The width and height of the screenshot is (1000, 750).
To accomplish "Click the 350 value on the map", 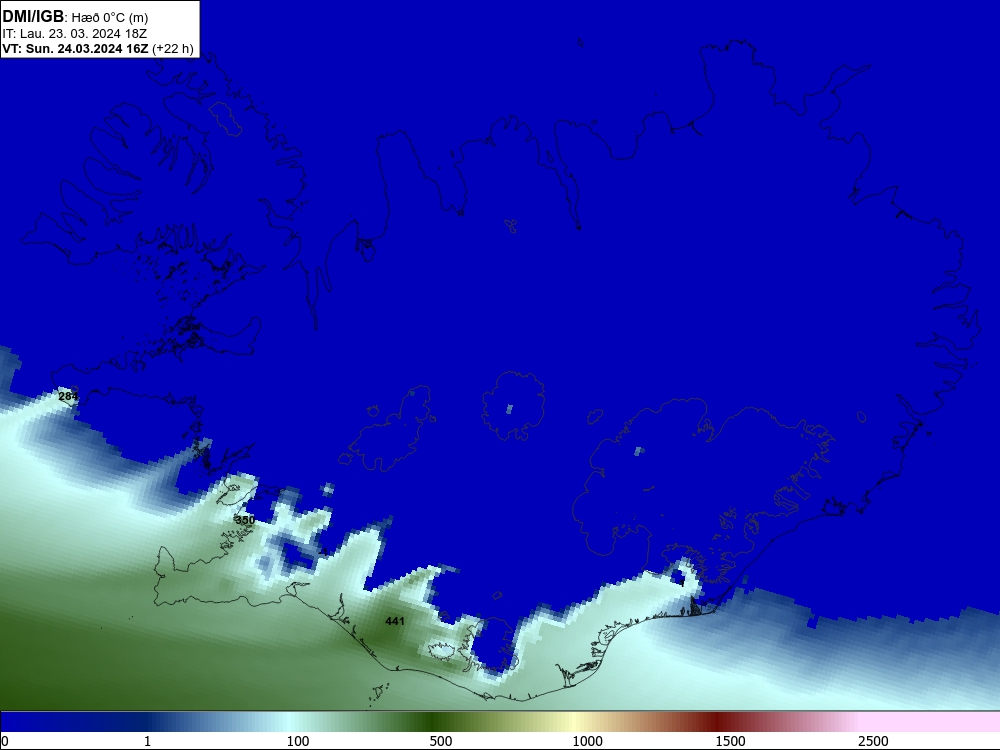I will 245,520.
